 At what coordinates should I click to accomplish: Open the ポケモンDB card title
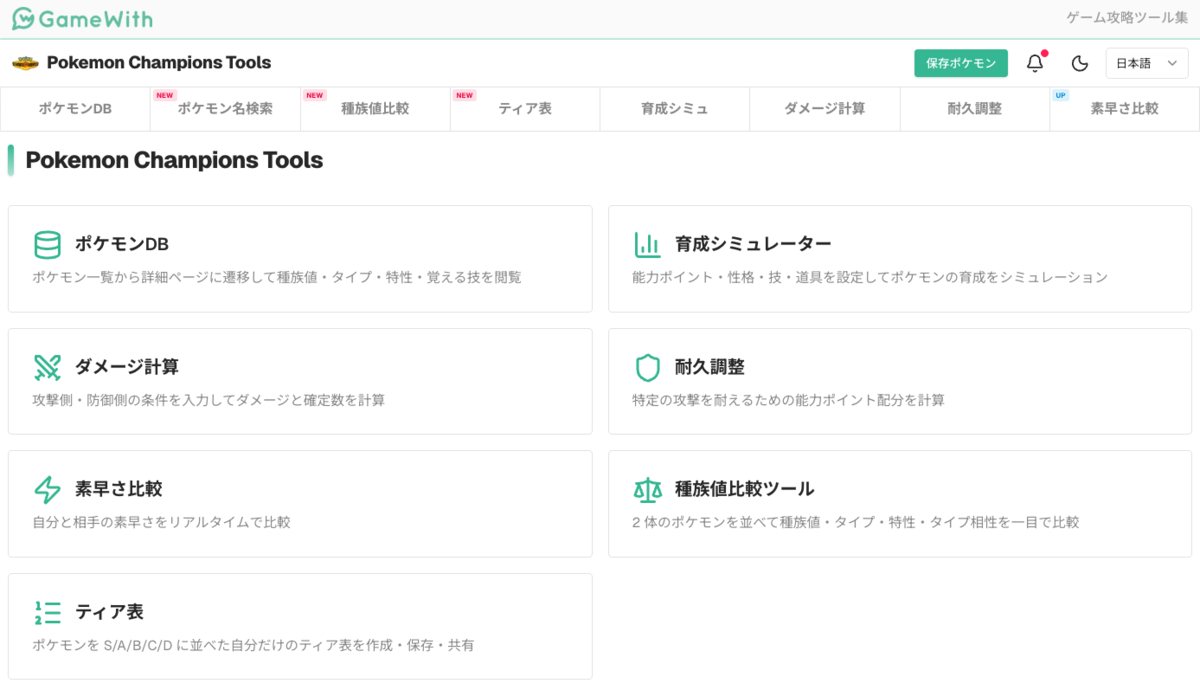point(122,244)
